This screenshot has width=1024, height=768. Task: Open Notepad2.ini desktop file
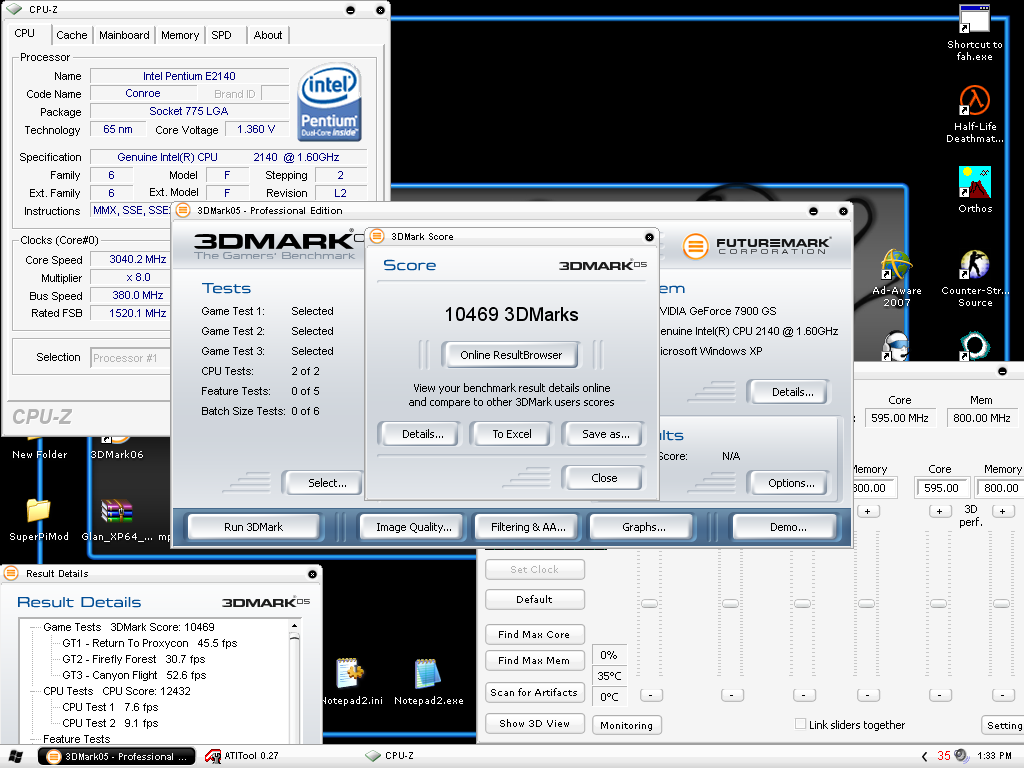351,681
